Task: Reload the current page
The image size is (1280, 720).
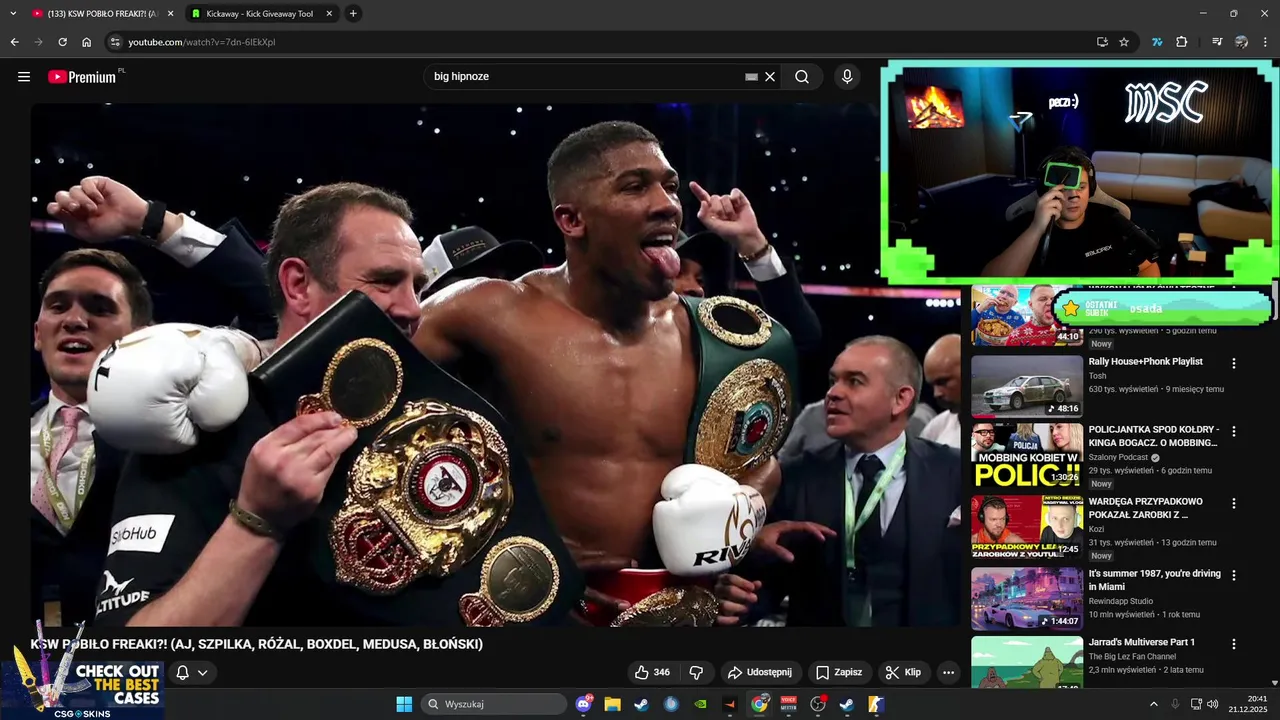Action: point(62,42)
